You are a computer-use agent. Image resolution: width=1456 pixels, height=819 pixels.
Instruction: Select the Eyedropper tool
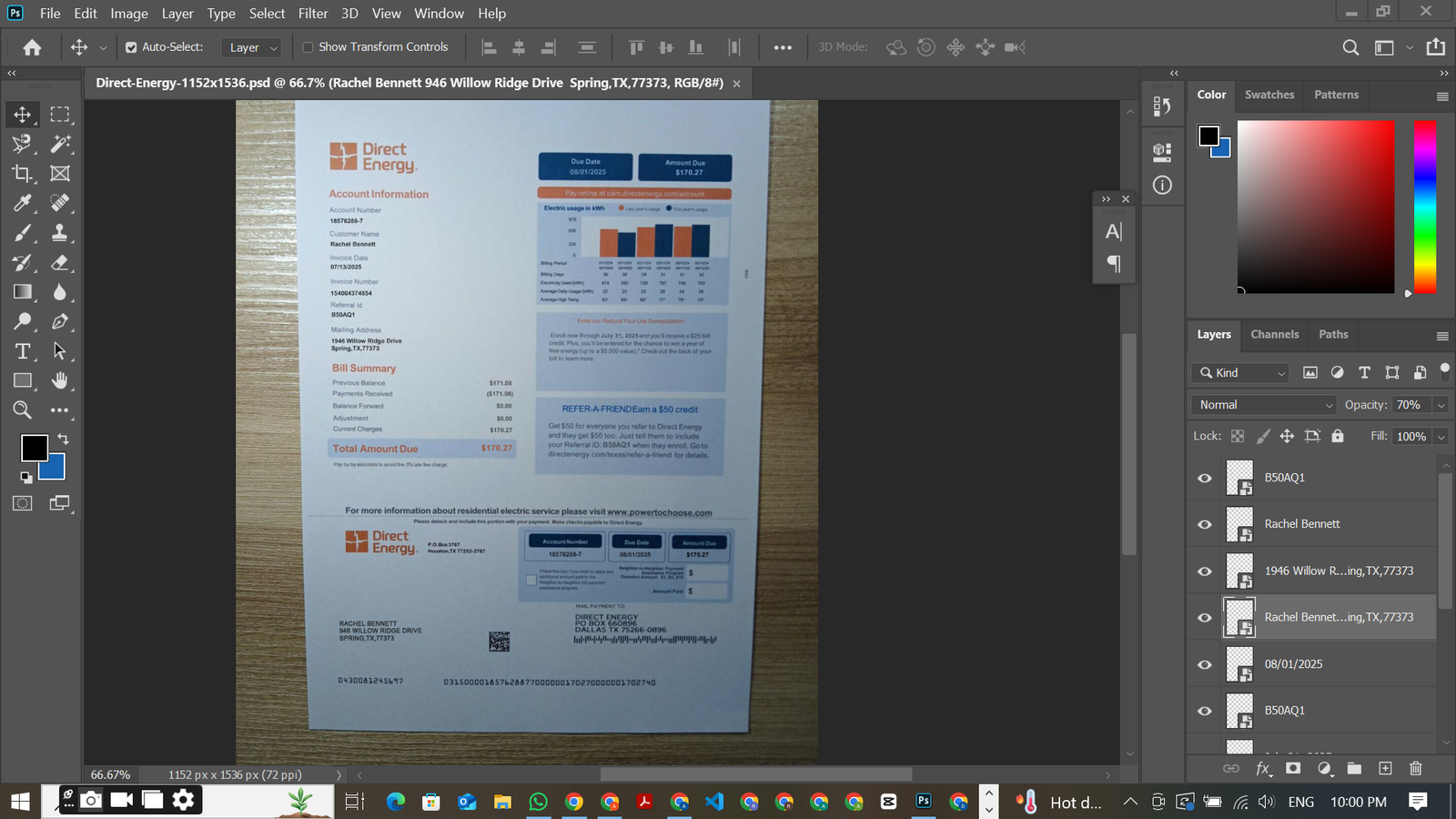(x=22, y=203)
